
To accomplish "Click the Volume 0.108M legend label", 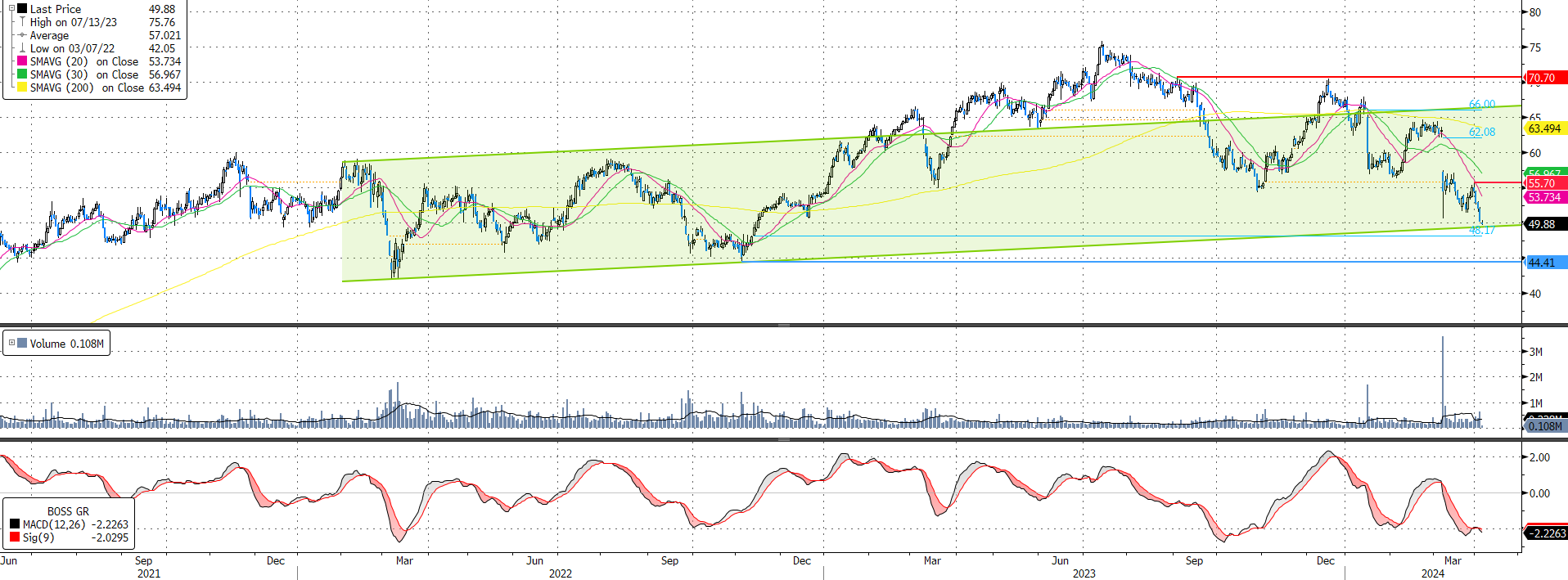I will coord(67,344).
